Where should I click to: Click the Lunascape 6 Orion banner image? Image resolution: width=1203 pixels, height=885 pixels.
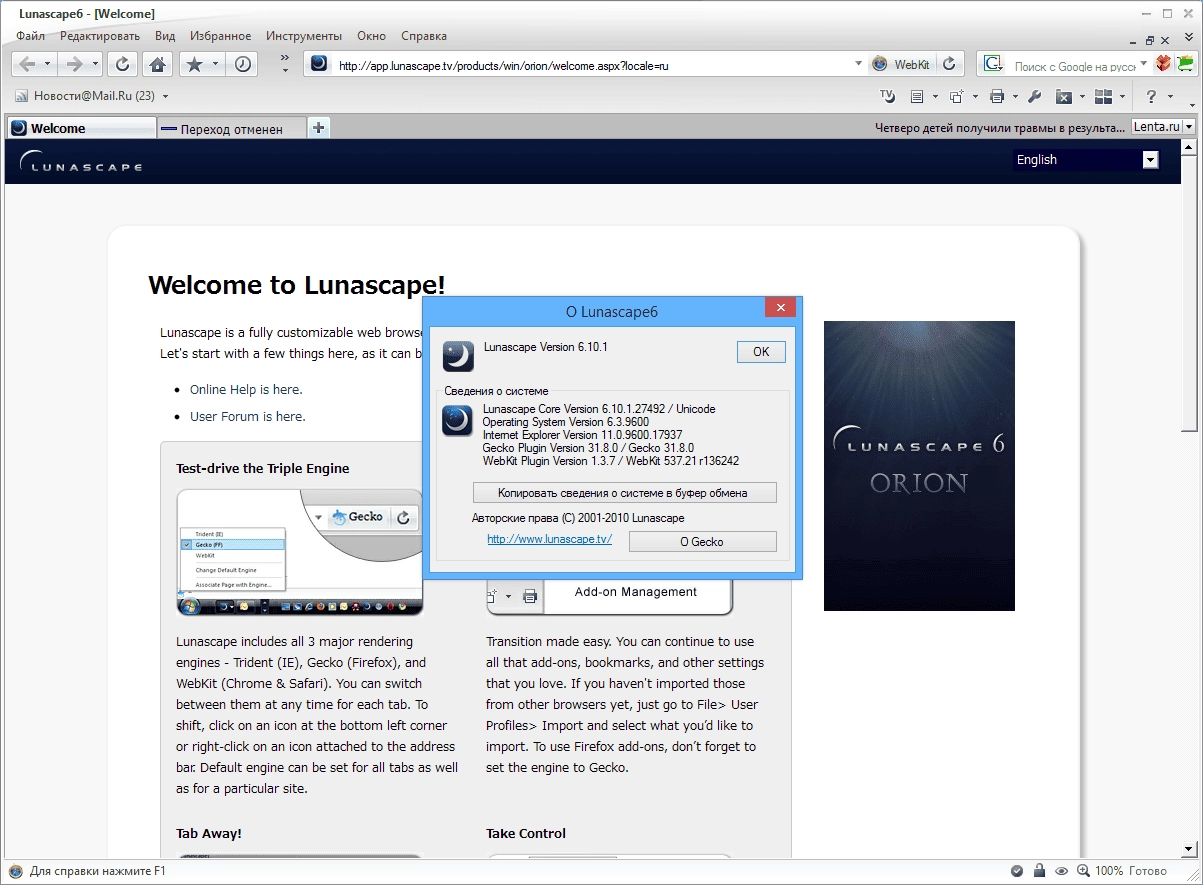coord(919,465)
